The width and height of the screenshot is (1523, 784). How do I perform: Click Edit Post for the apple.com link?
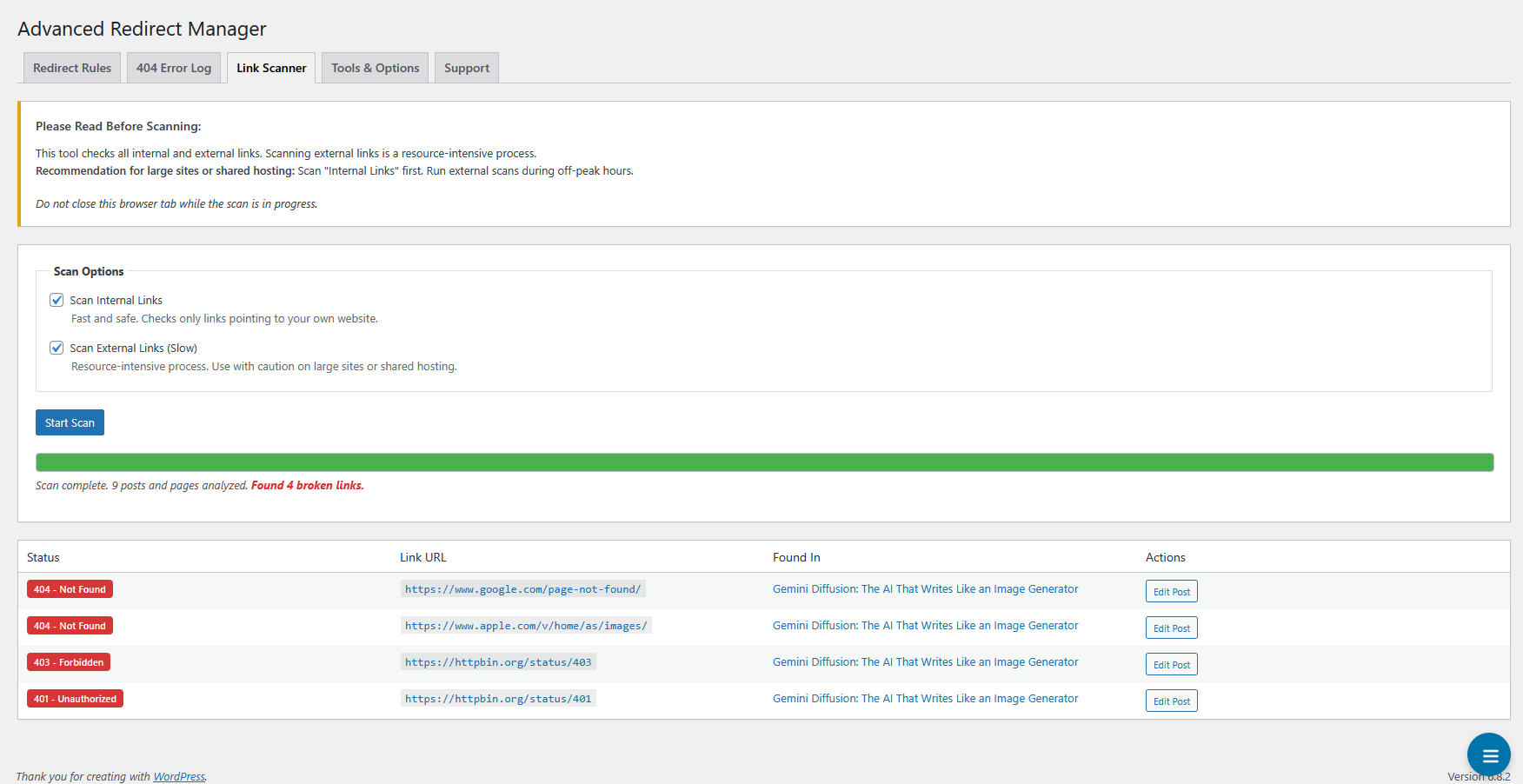coord(1171,628)
